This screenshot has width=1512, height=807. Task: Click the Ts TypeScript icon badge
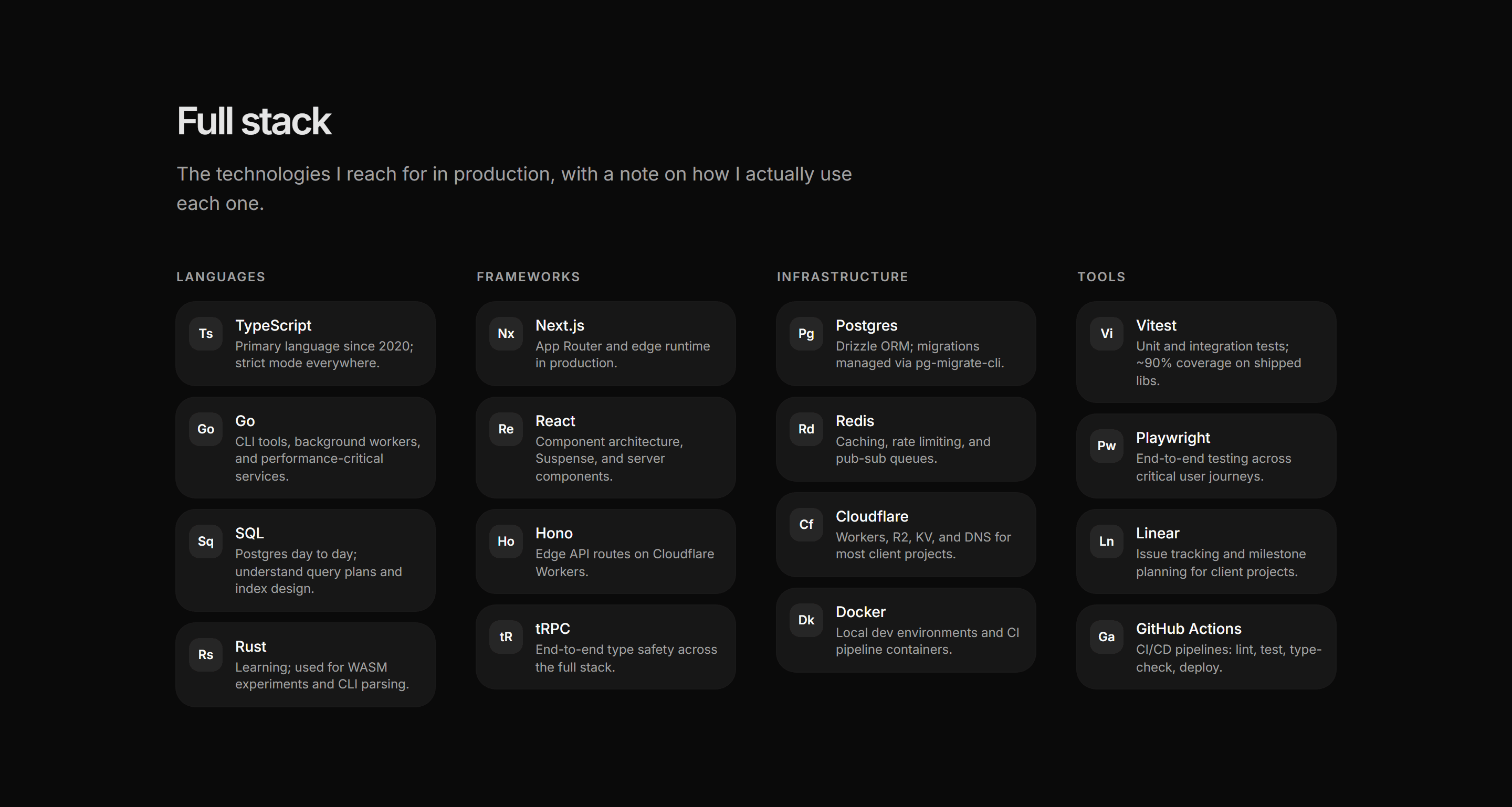coord(205,334)
